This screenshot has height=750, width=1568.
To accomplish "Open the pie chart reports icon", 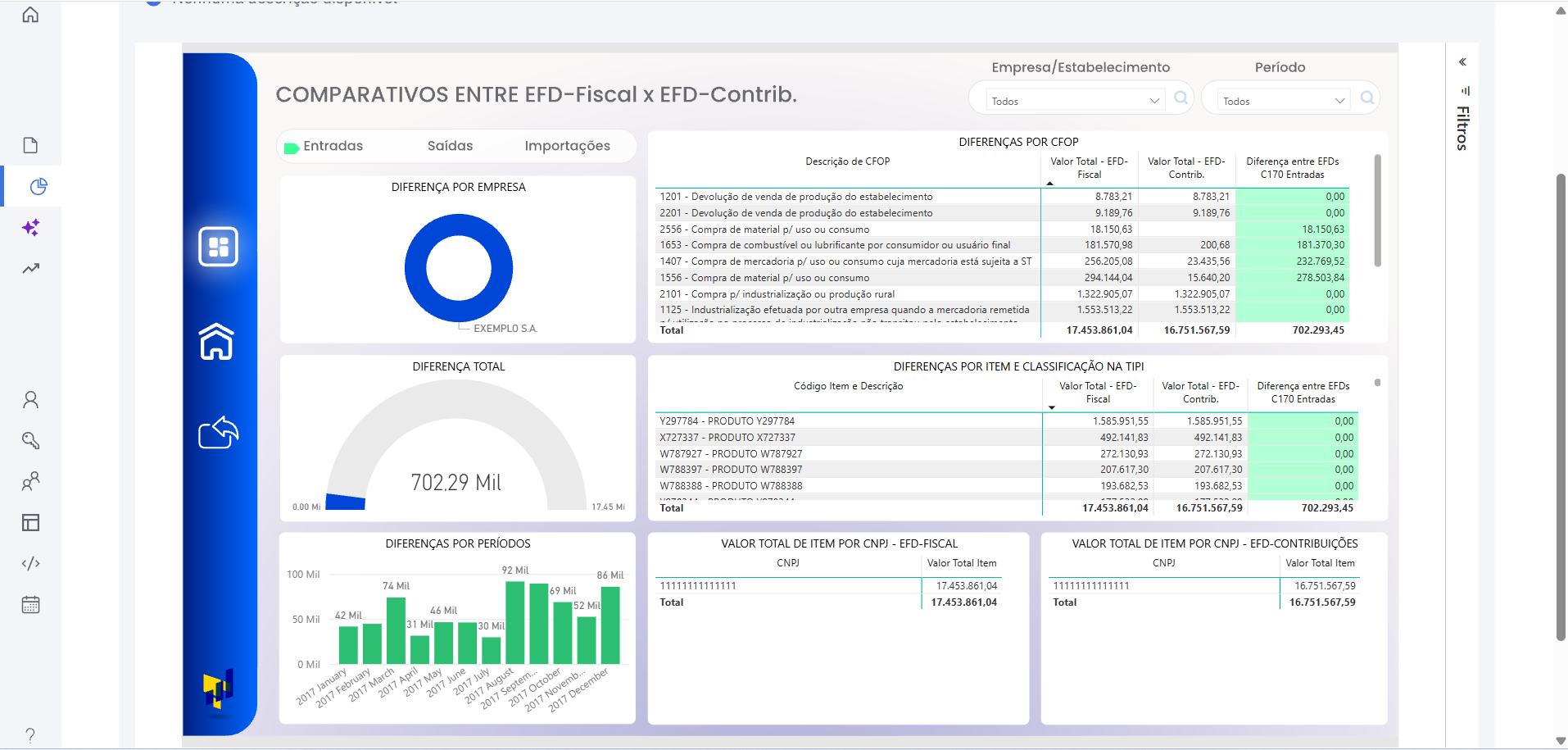I will tap(38, 187).
